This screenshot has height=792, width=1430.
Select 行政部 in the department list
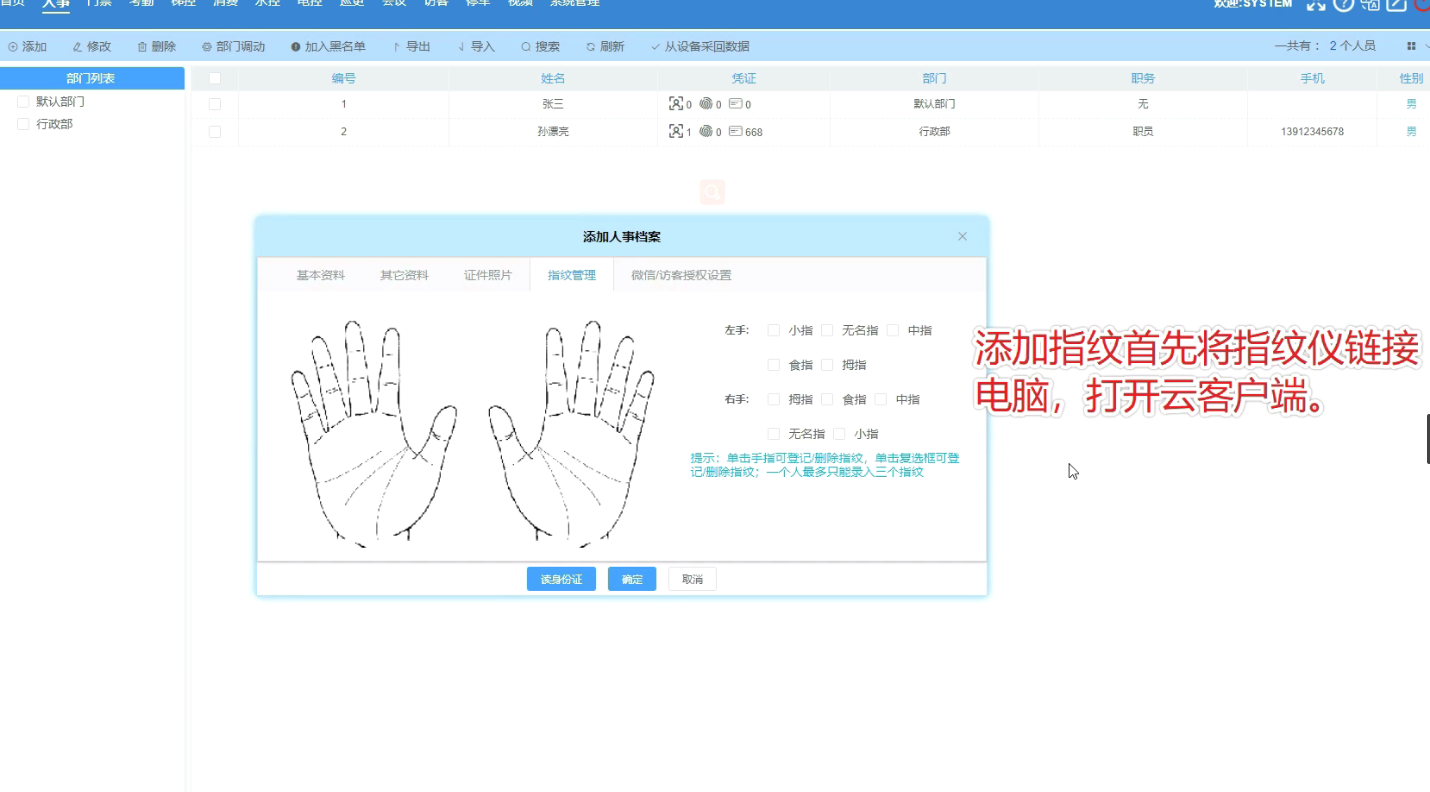[54, 124]
